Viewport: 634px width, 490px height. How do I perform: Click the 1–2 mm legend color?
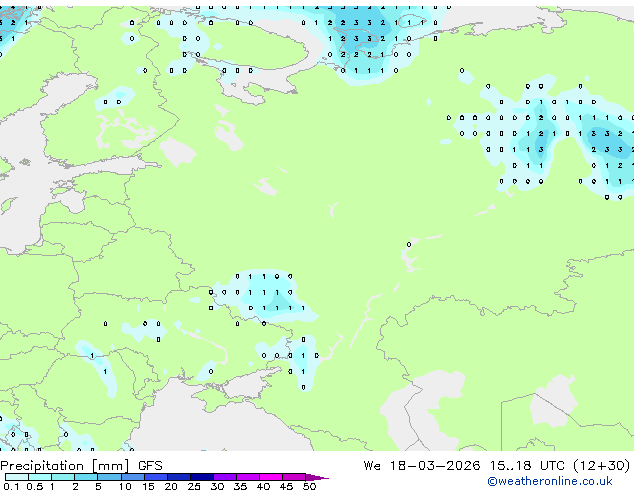click(63, 477)
